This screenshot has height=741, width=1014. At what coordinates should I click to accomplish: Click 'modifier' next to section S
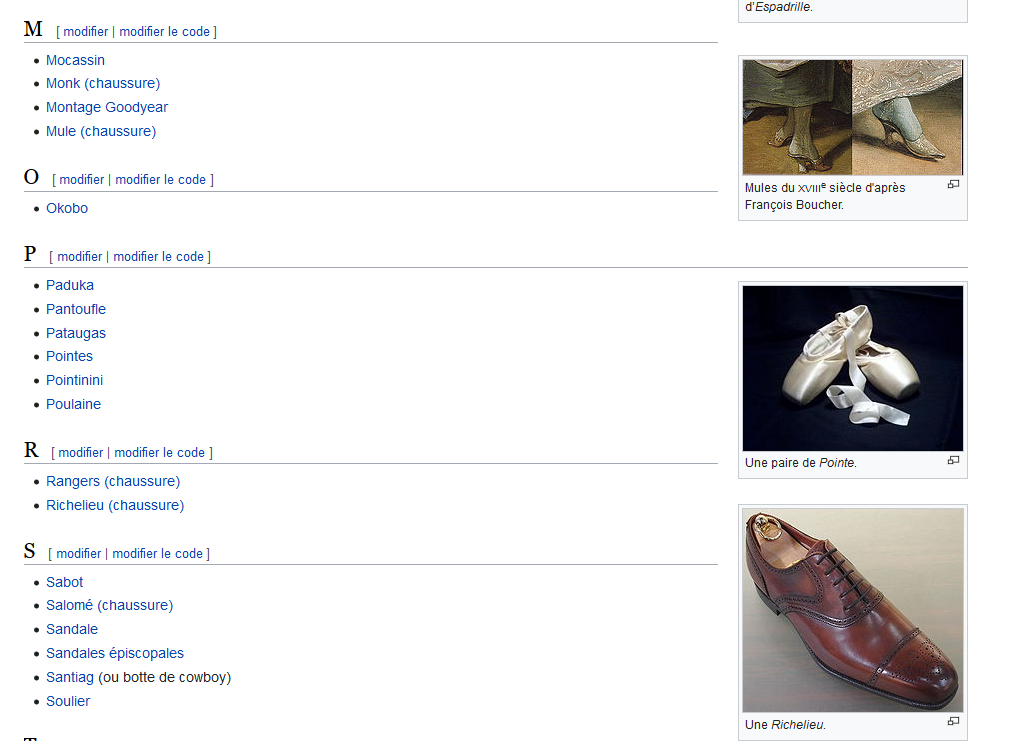(78, 553)
